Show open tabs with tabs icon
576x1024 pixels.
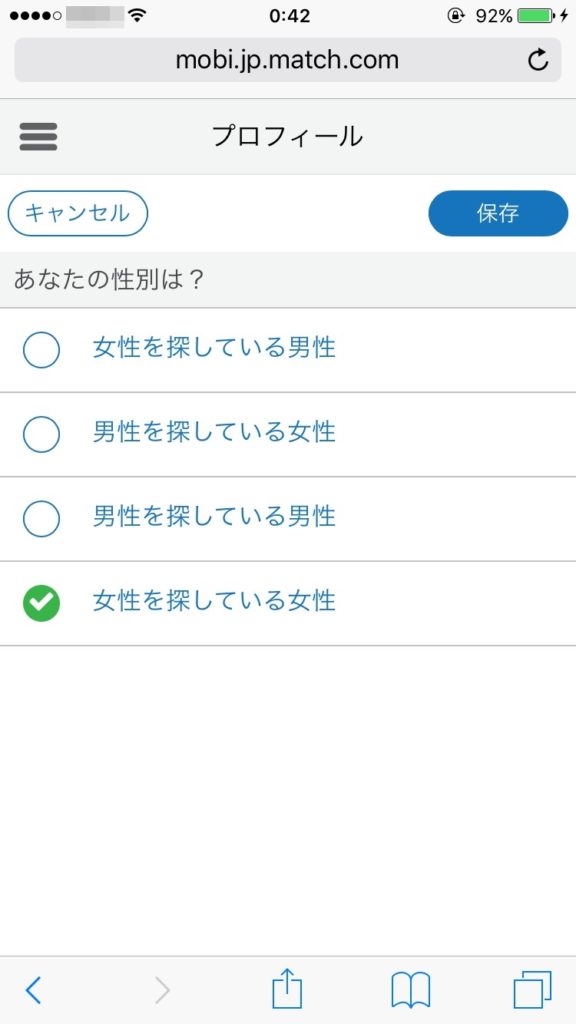pyautogui.click(x=532, y=990)
